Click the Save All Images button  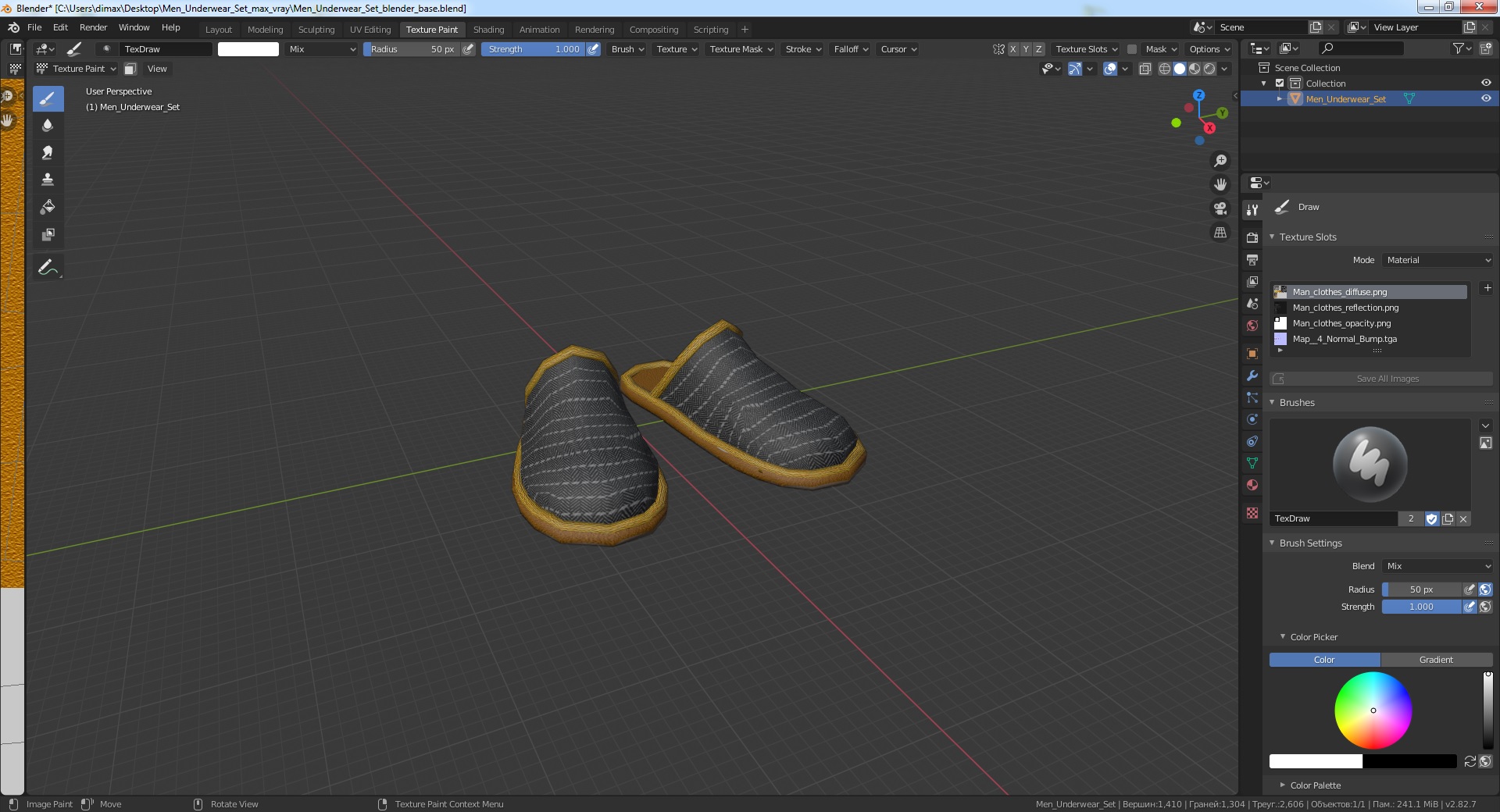1380,379
